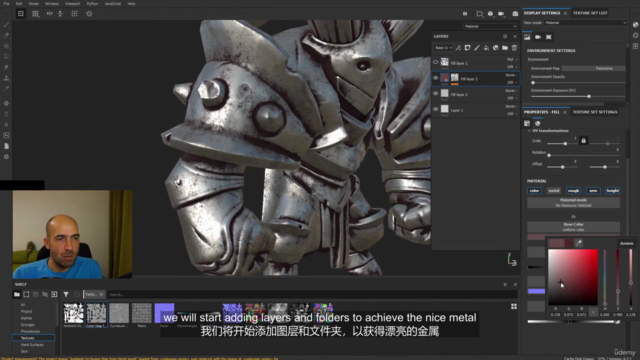Image resolution: width=640 pixels, height=360 pixels.
Task: Click the hide shelf items eye-slash icon
Action: (45, 294)
